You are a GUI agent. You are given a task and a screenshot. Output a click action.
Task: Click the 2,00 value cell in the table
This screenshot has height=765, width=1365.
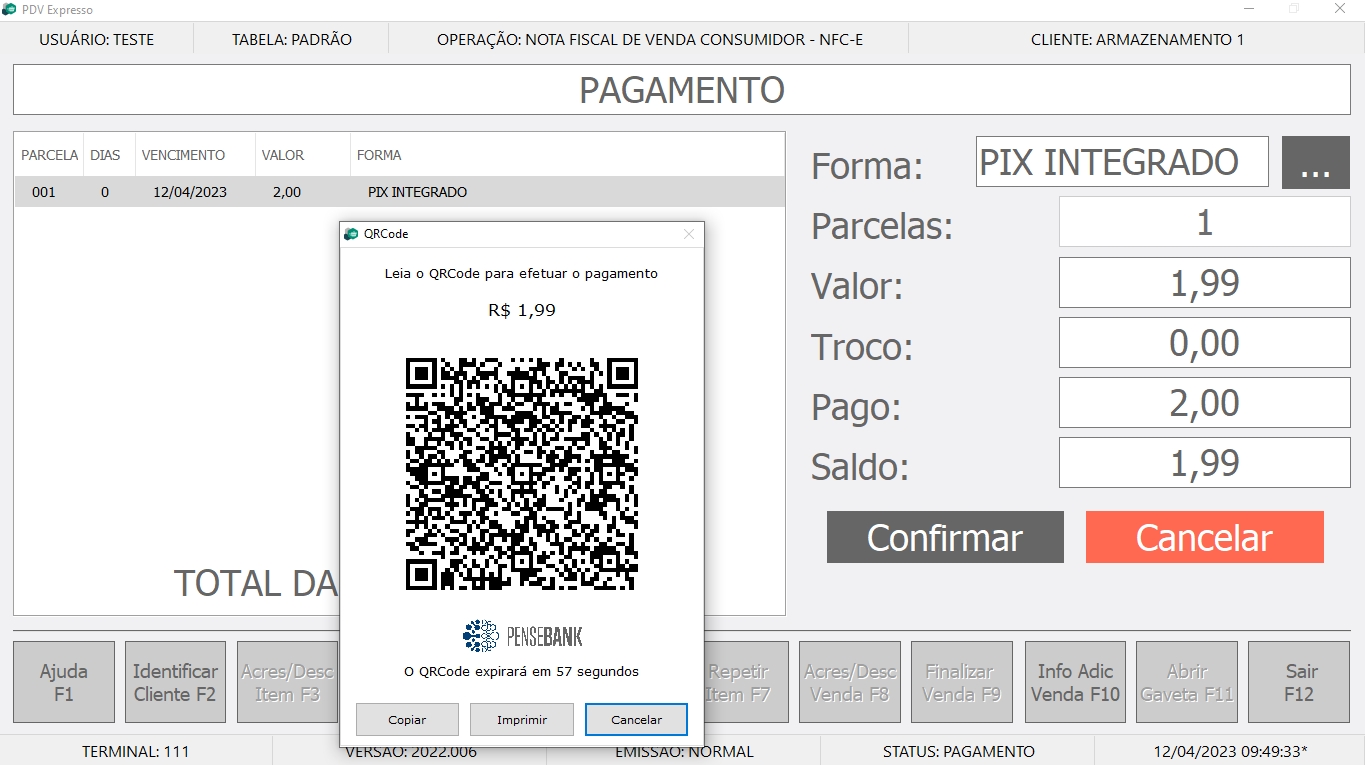286,192
